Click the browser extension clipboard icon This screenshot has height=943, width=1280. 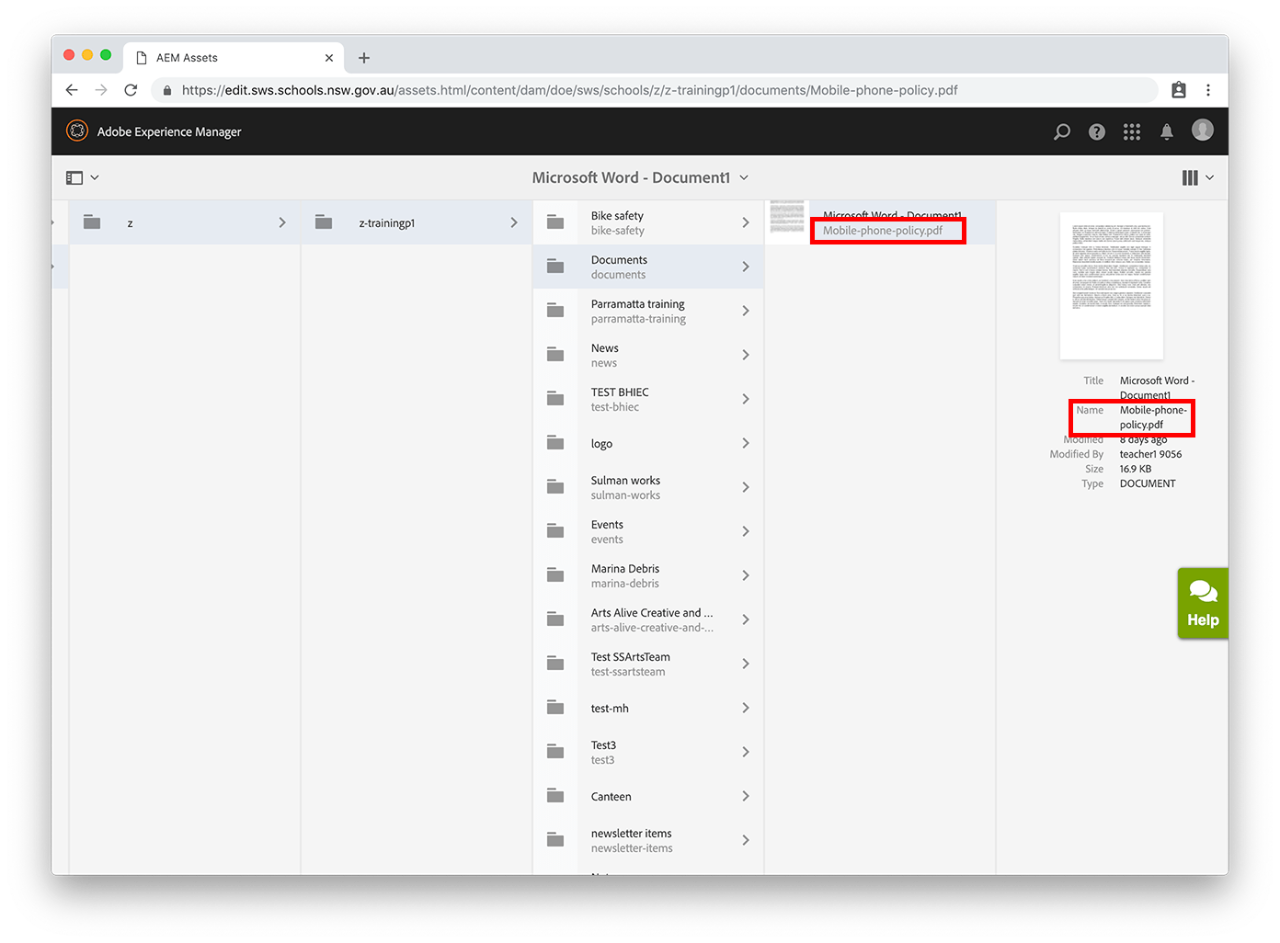[1179, 89]
